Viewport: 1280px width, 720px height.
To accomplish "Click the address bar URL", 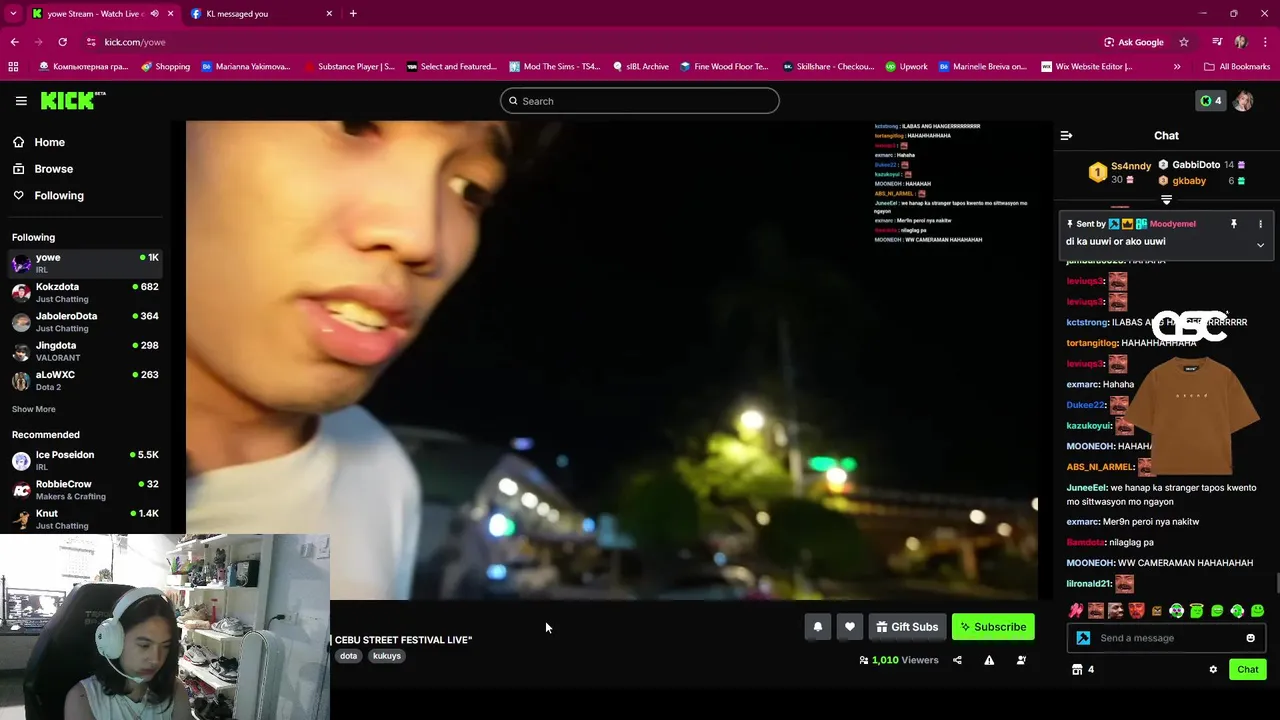I will (x=135, y=42).
